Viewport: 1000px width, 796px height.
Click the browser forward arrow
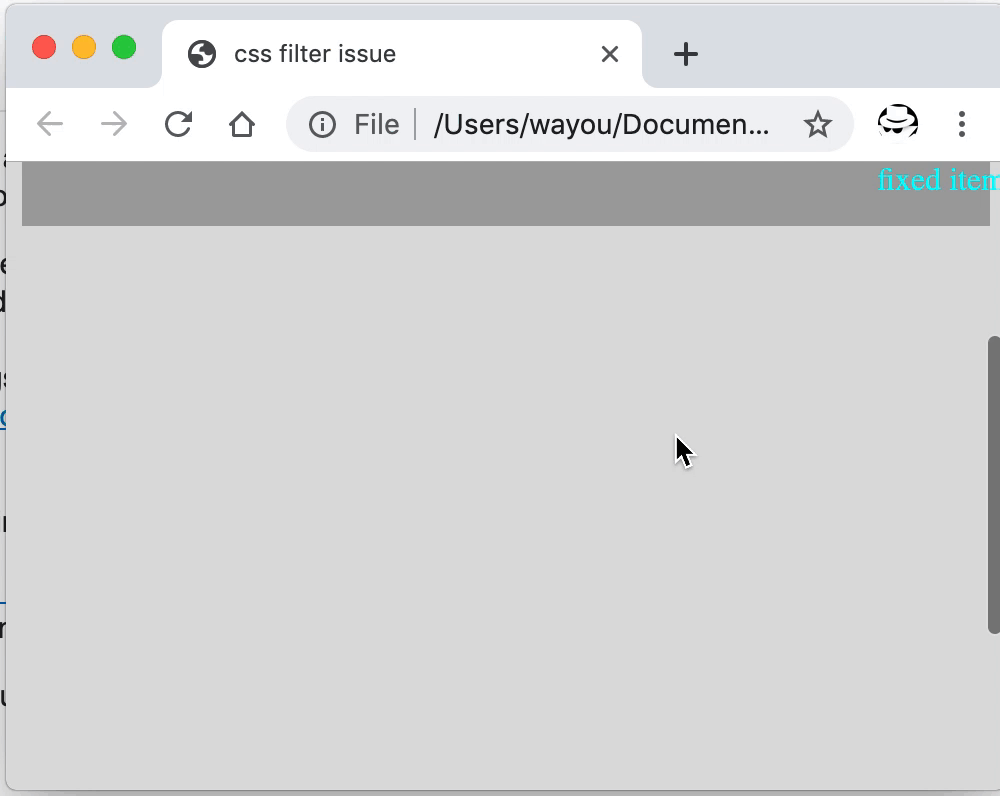point(114,124)
